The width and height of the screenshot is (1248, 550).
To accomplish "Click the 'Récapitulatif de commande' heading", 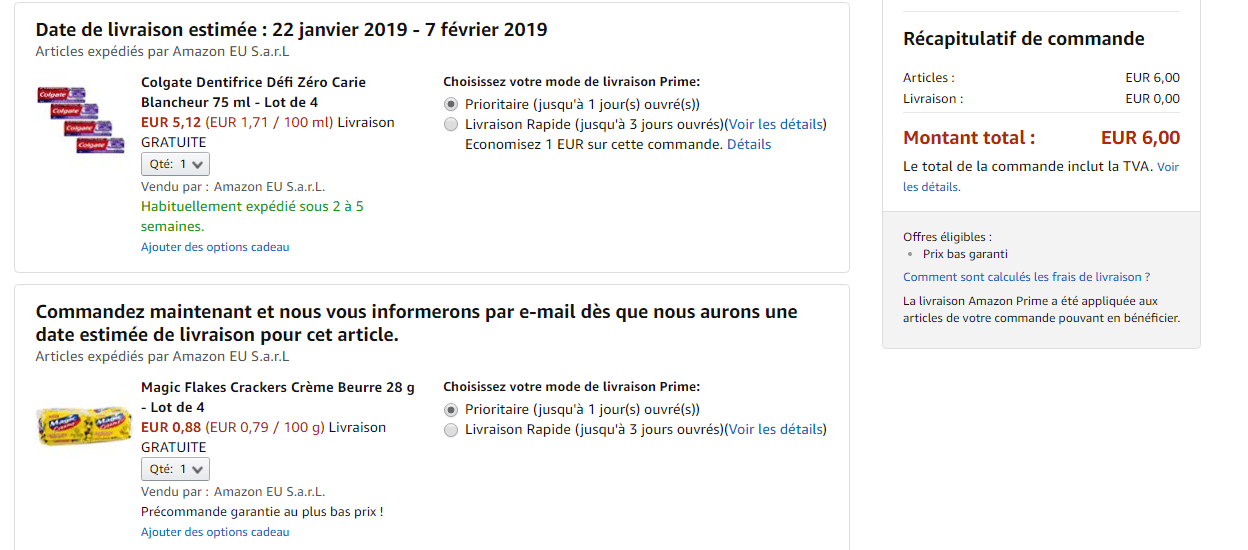I will pyautogui.click(x=1023, y=39).
